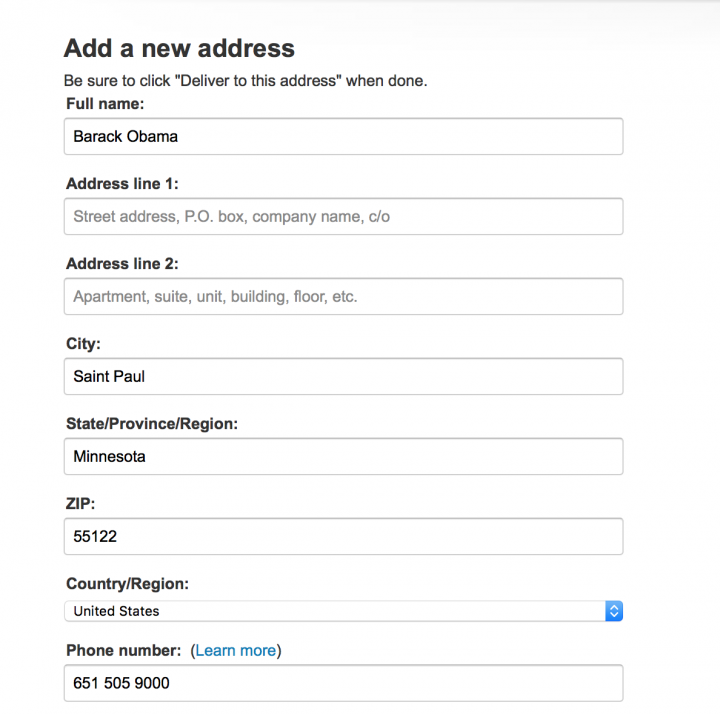
Task: Focus the State field containing Minnesota
Action: tap(343, 456)
